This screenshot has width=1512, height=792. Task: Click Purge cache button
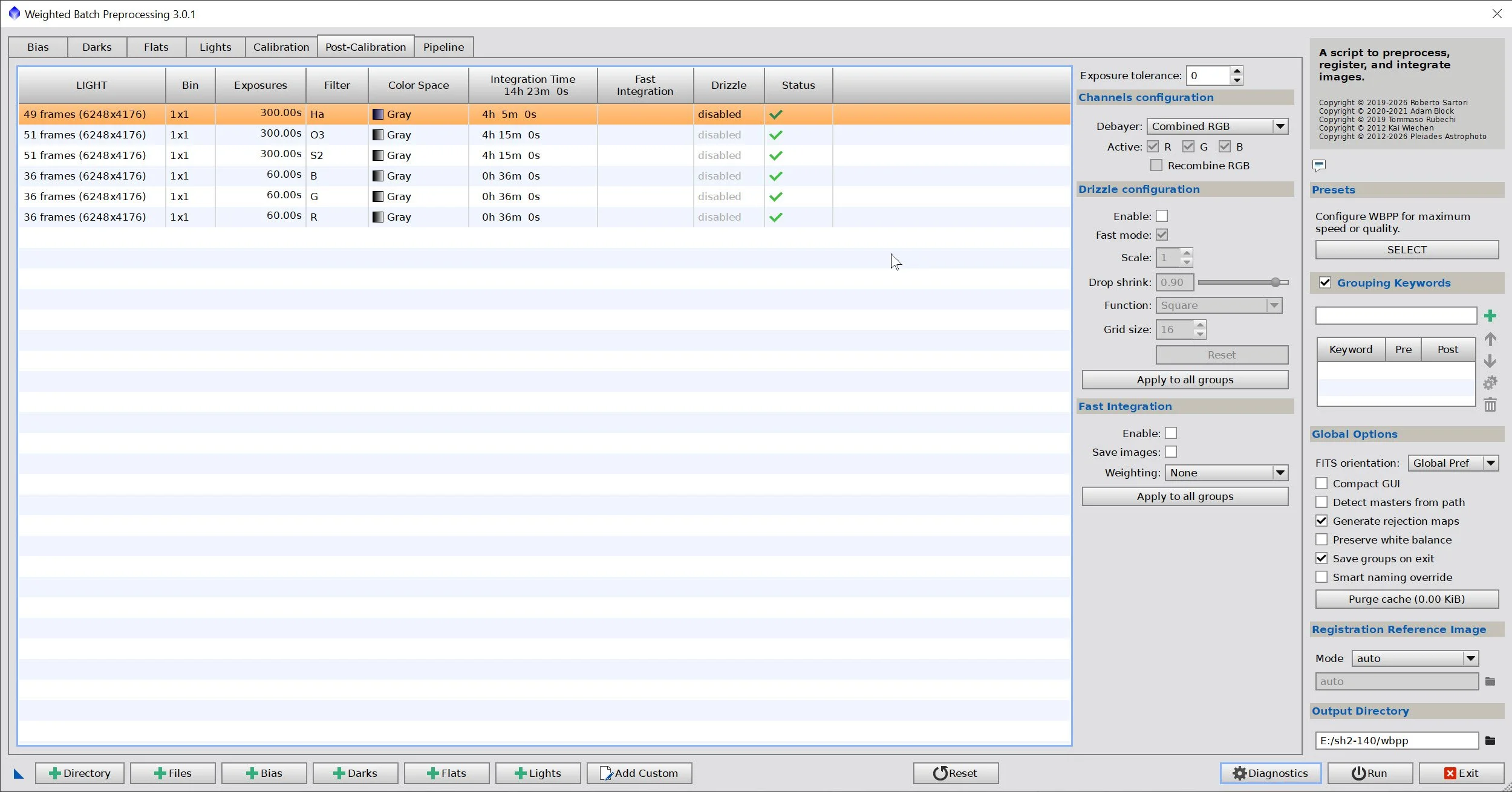(x=1407, y=599)
